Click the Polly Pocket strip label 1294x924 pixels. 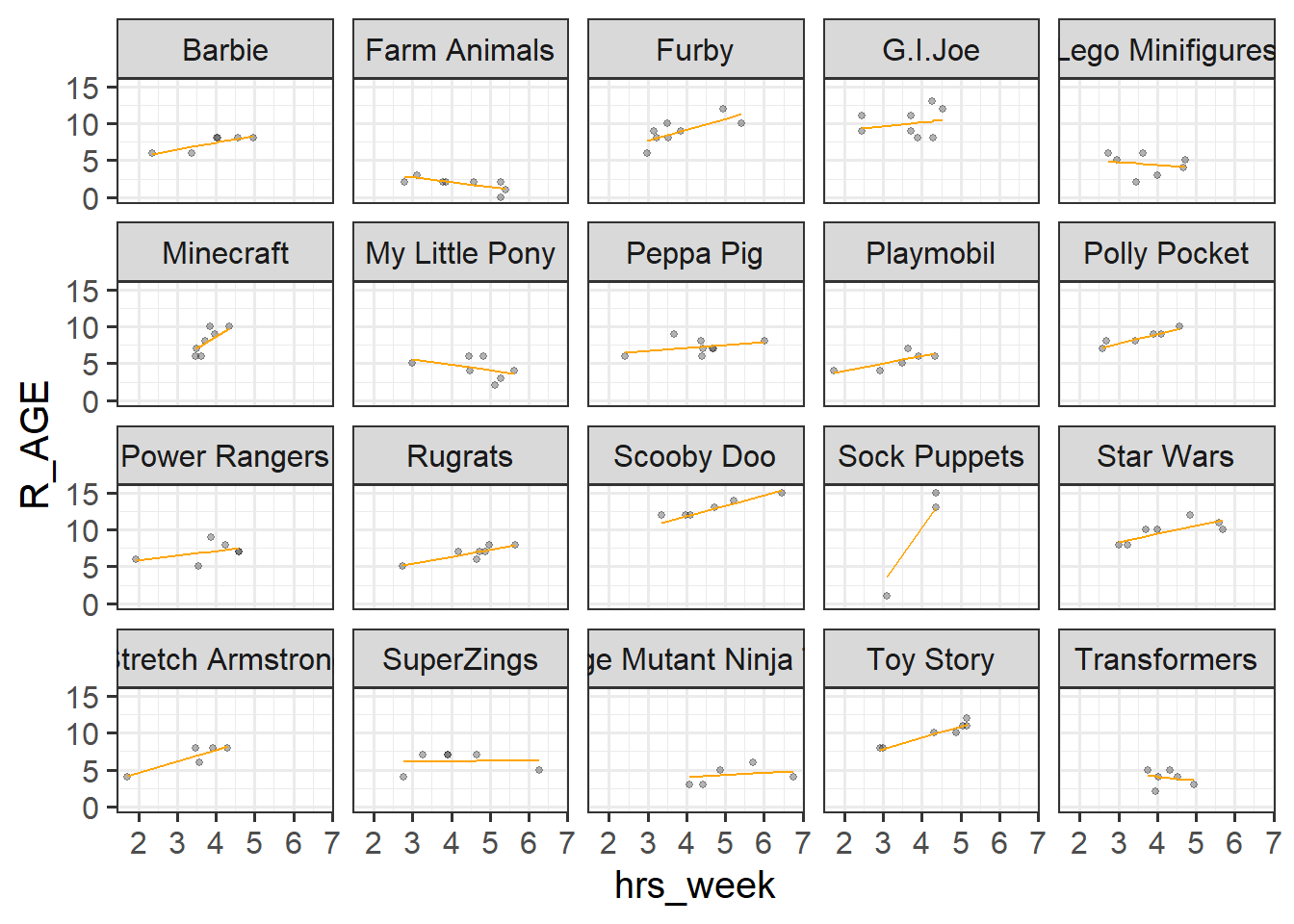(1166, 252)
